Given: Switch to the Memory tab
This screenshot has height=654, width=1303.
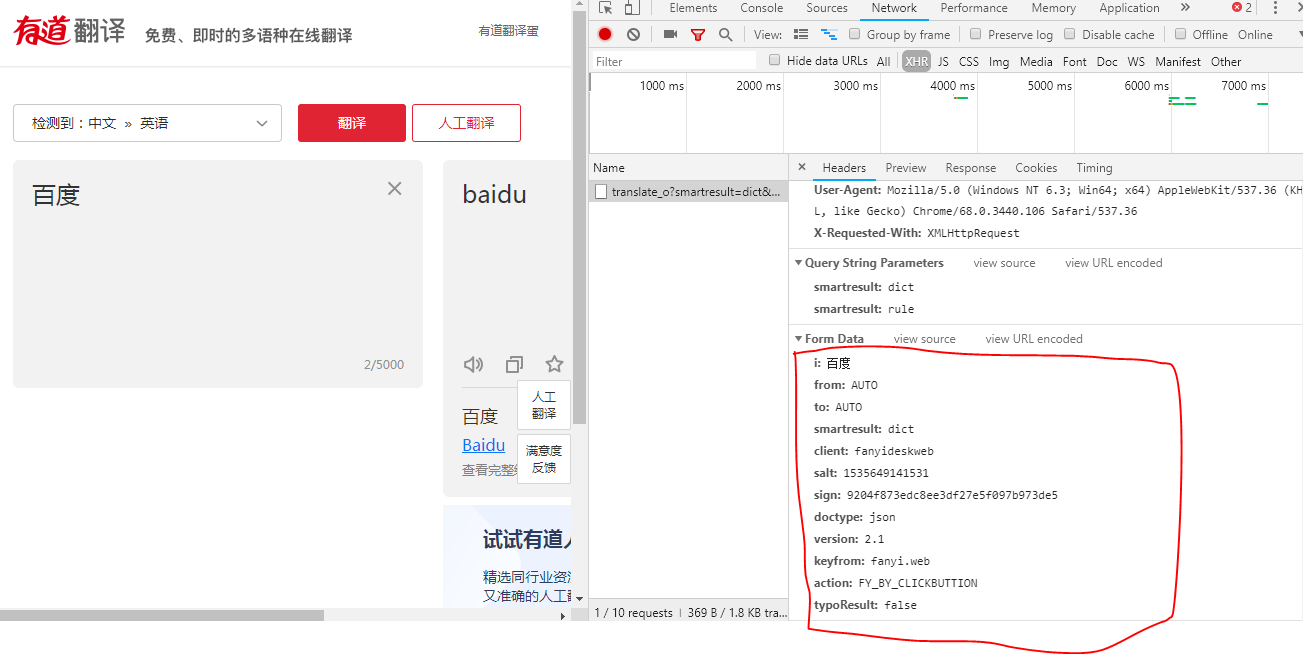Looking at the screenshot, I should pos(1054,8).
